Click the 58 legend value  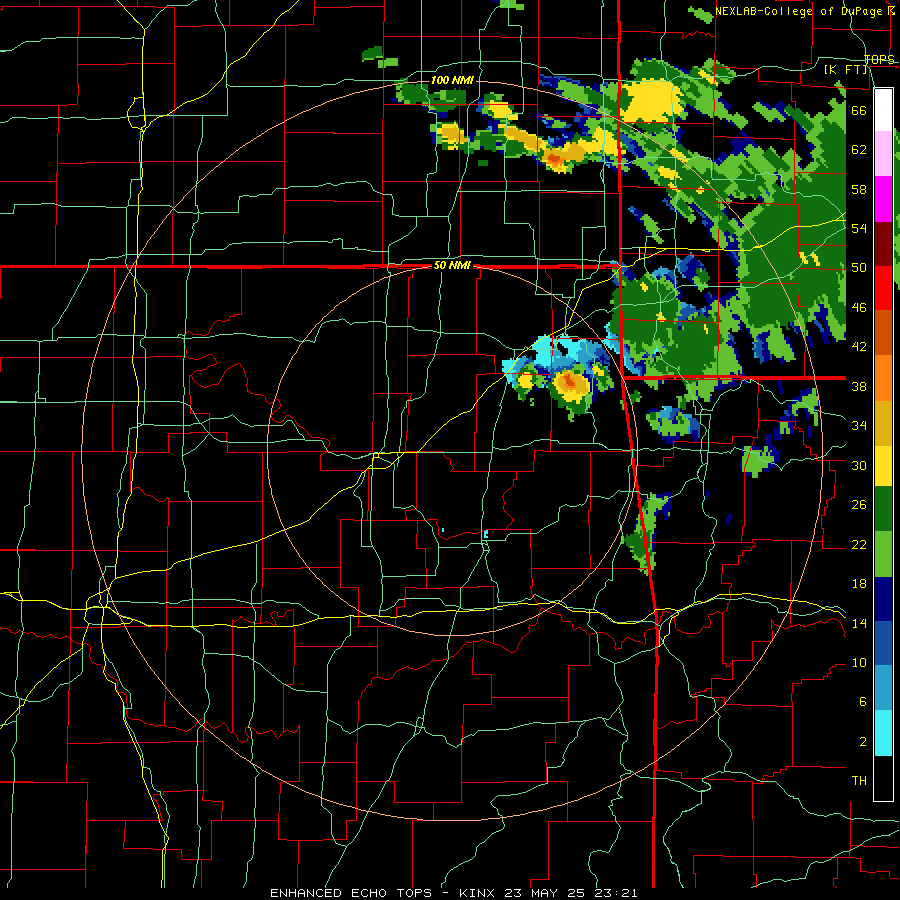[x=859, y=189]
